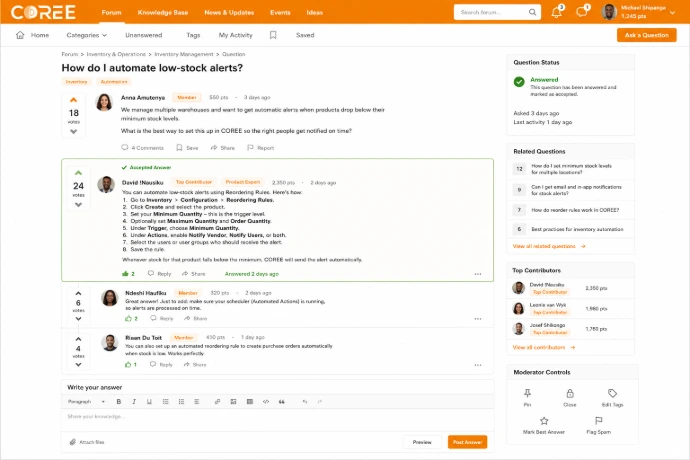Viewport: 690px width, 460px height.
Task: Click the Automation tag
Action: pyautogui.click(x=114, y=82)
